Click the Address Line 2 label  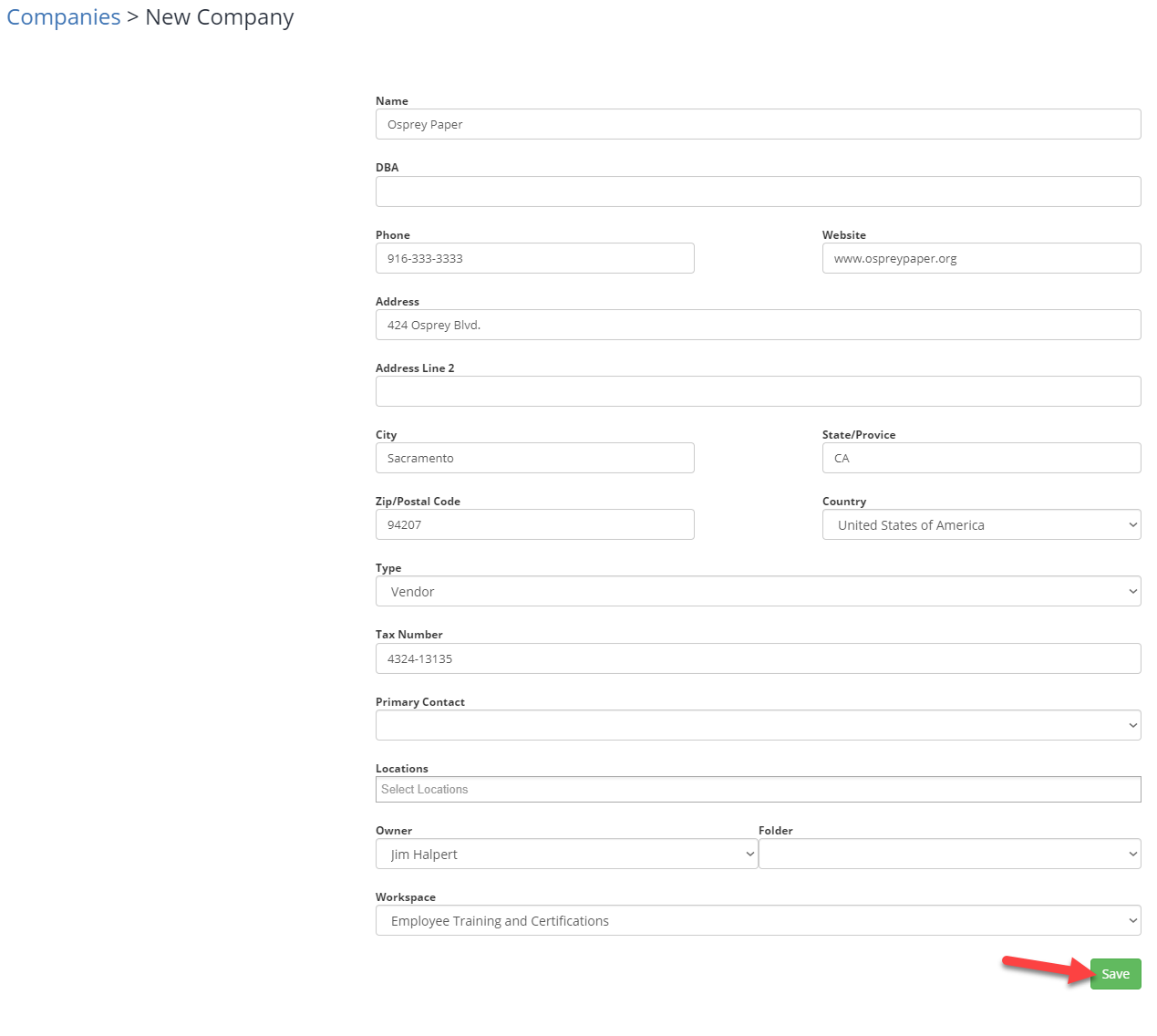[415, 368]
